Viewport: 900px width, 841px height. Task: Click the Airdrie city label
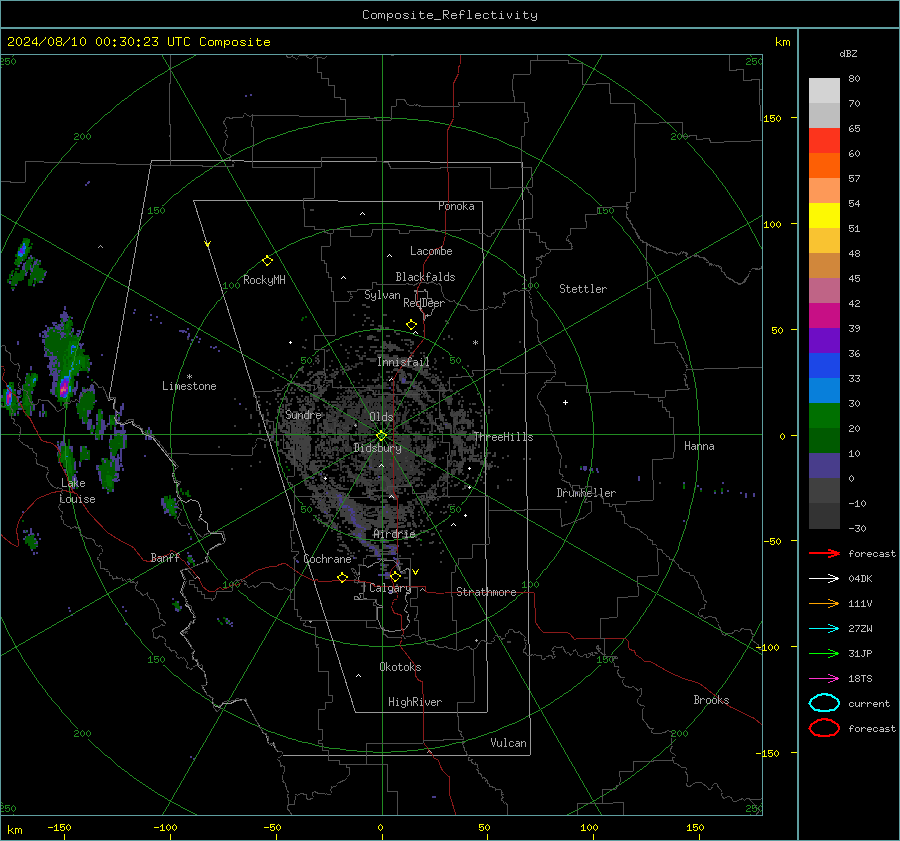pos(394,534)
